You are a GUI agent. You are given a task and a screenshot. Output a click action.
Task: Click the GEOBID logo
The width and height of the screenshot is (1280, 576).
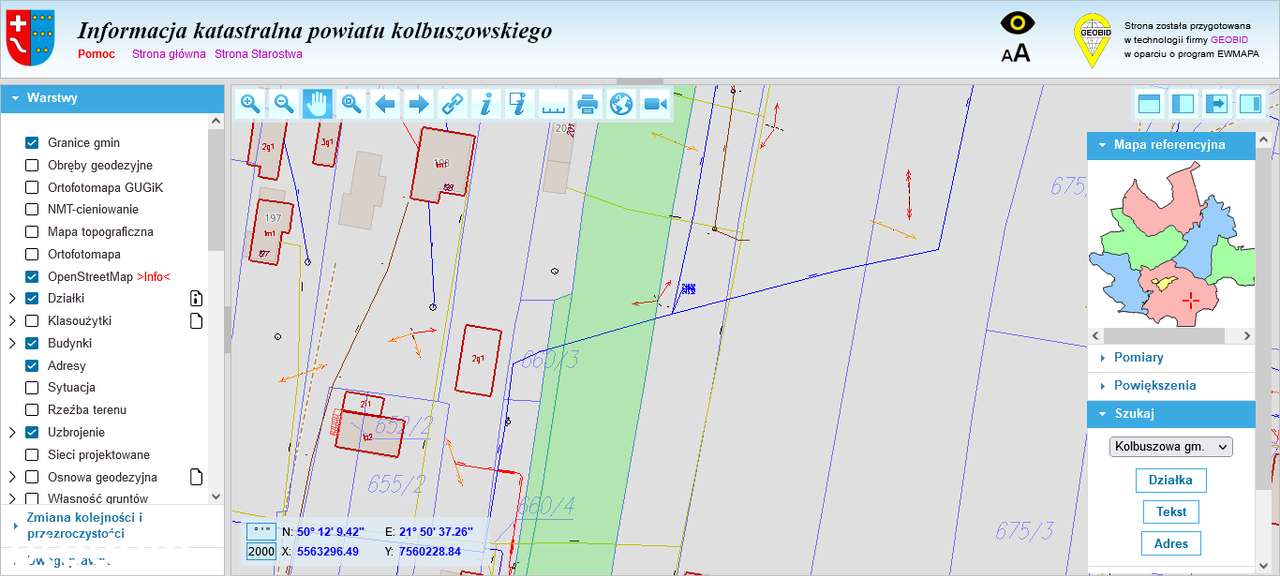(1092, 40)
